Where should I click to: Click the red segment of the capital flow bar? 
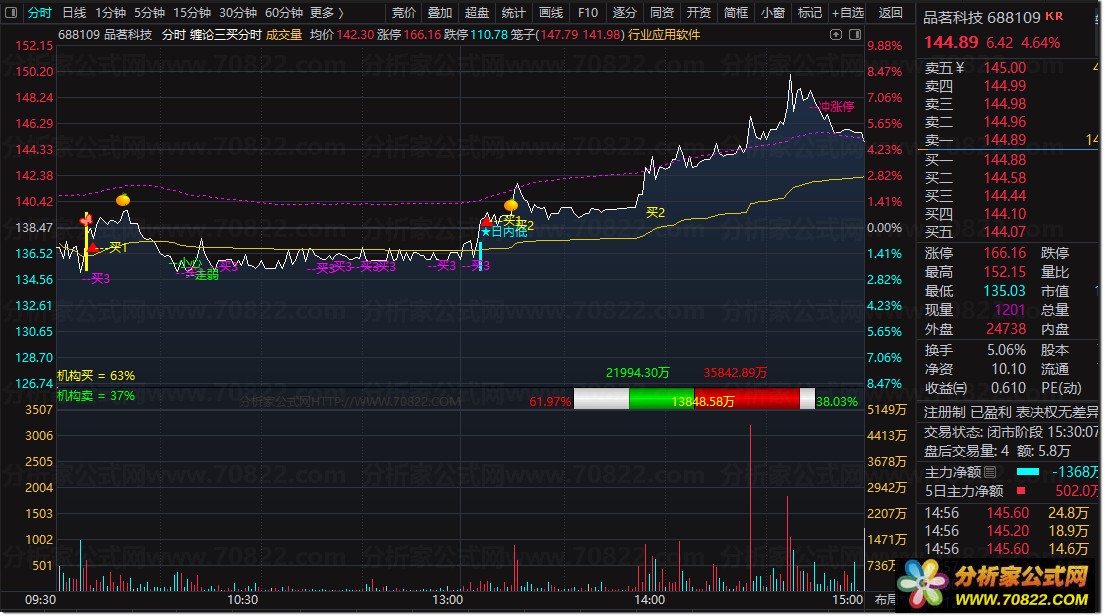pyautogui.click(x=747, y=399)
